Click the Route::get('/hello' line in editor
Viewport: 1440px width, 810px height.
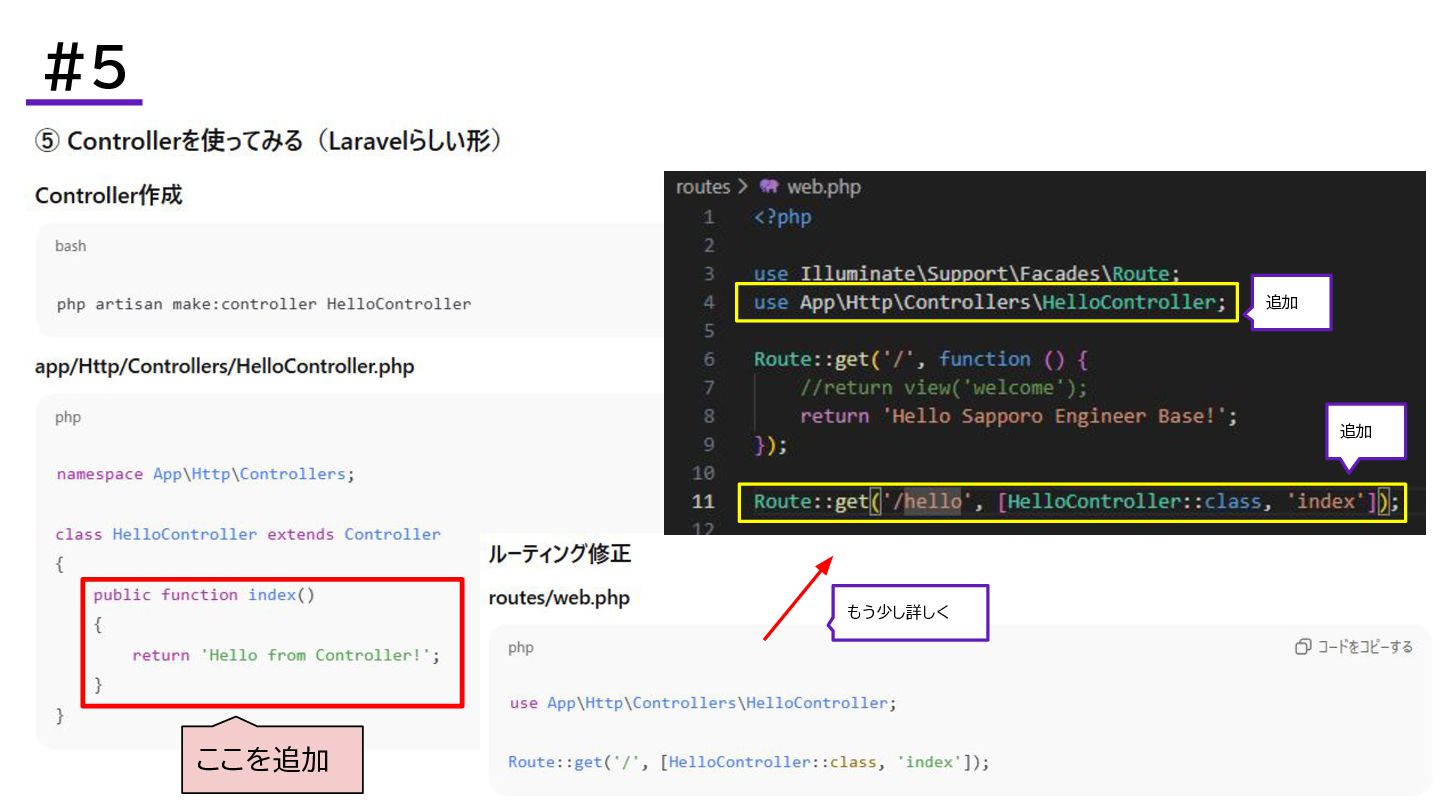[1076, 501]
